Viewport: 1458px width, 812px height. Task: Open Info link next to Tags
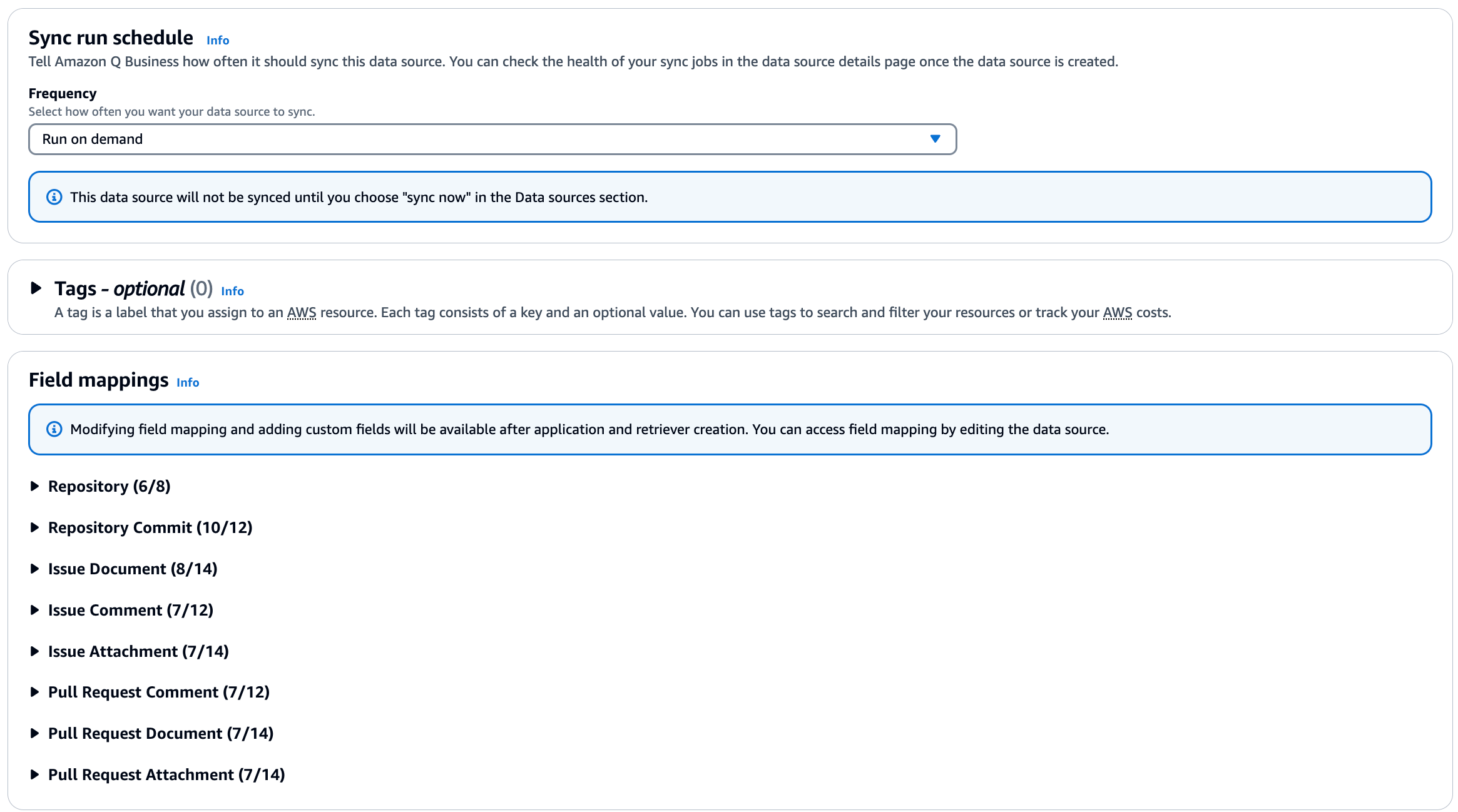click(232, 291)
